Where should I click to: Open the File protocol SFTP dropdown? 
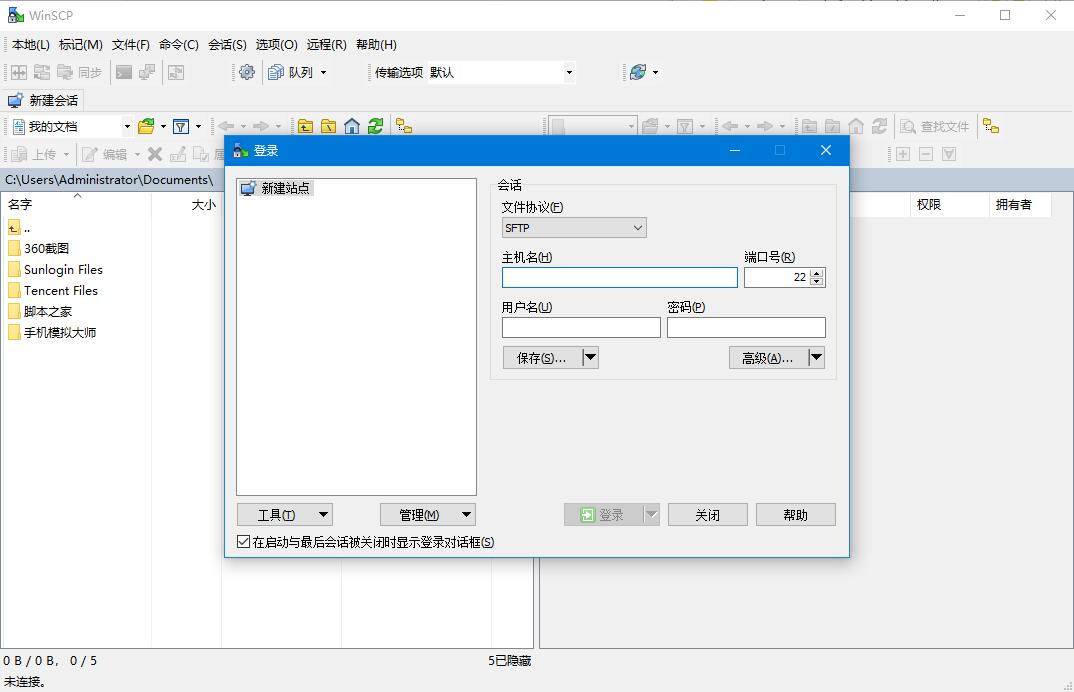(x=574, y=227)
